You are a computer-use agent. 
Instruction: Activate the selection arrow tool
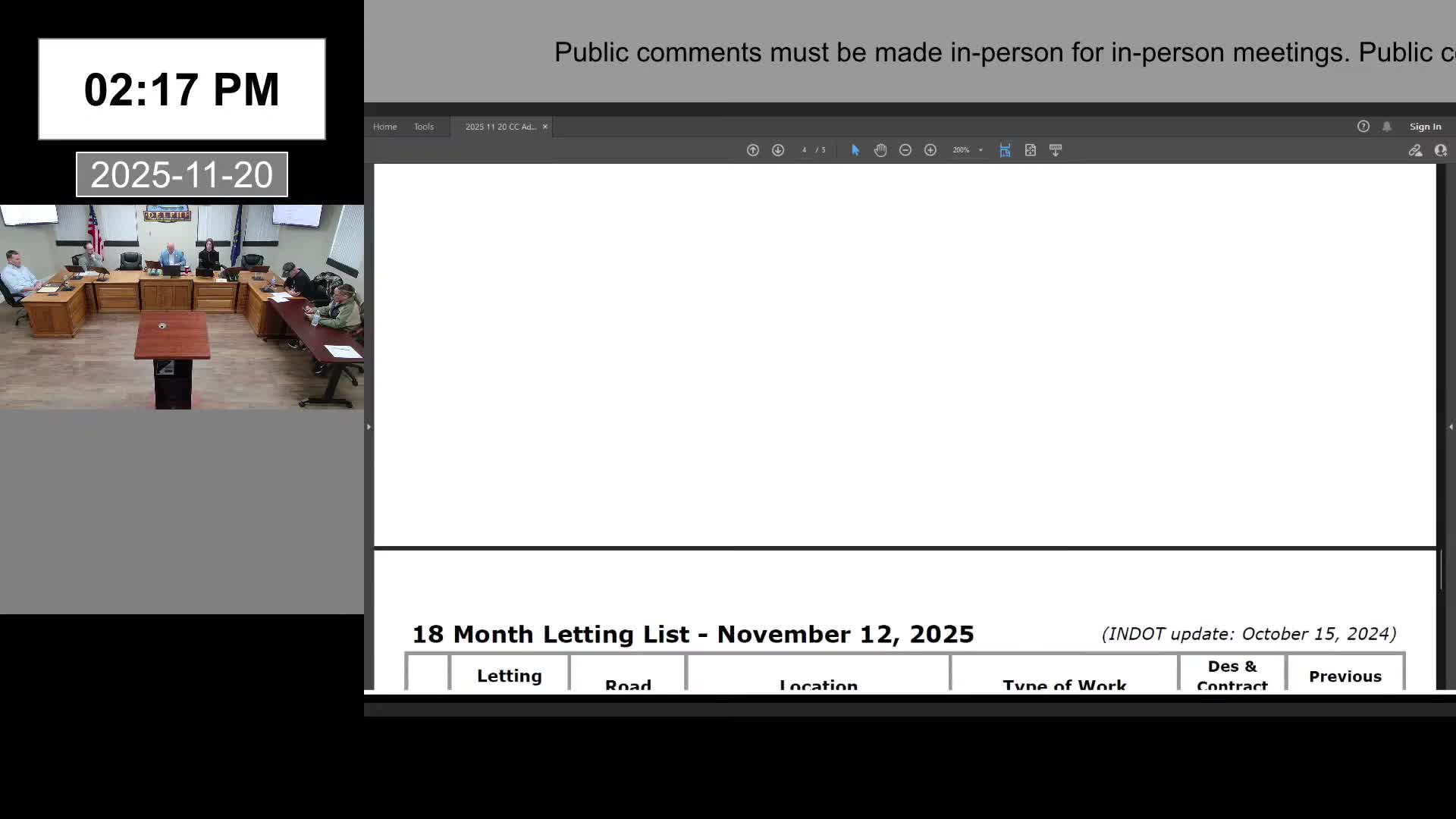[855, 150]
